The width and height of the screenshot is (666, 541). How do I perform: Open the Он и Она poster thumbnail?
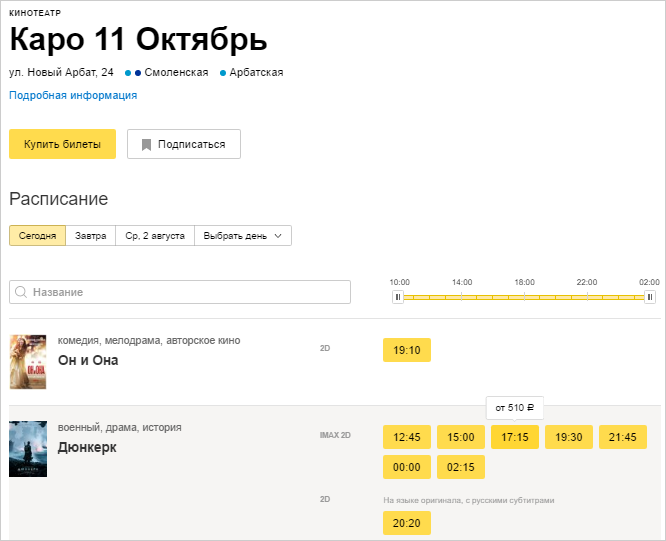point(28,362)
